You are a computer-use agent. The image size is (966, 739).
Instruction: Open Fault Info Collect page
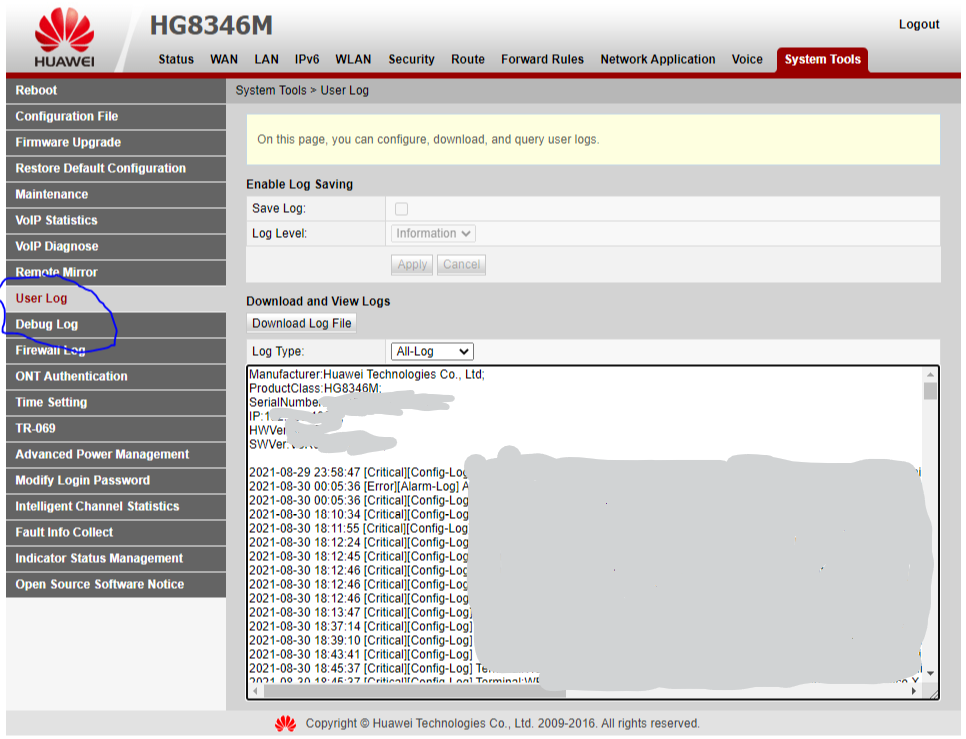click(x=116, y=532)
